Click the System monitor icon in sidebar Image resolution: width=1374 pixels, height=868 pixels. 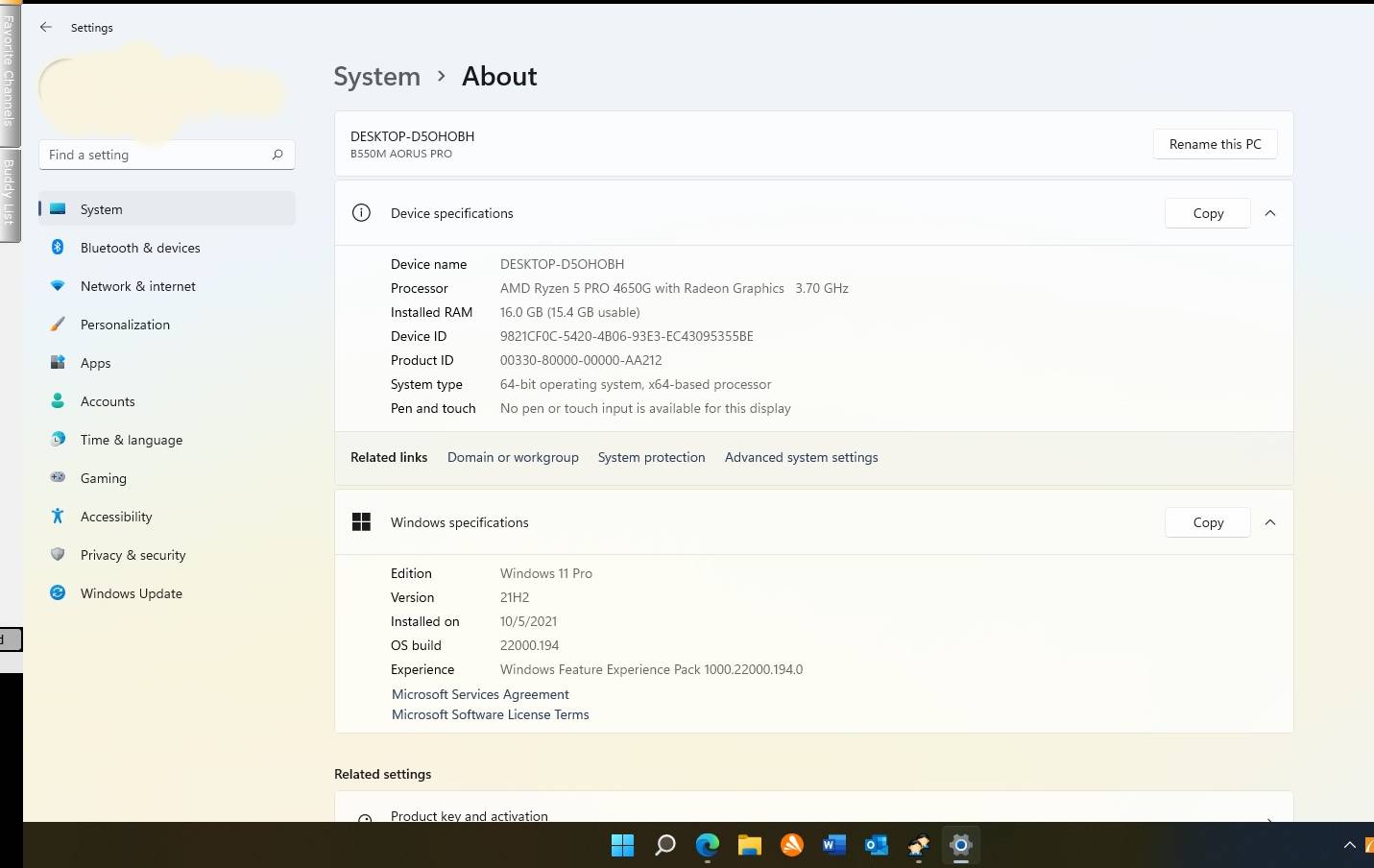pyautogui.click(x=58, y=208)
